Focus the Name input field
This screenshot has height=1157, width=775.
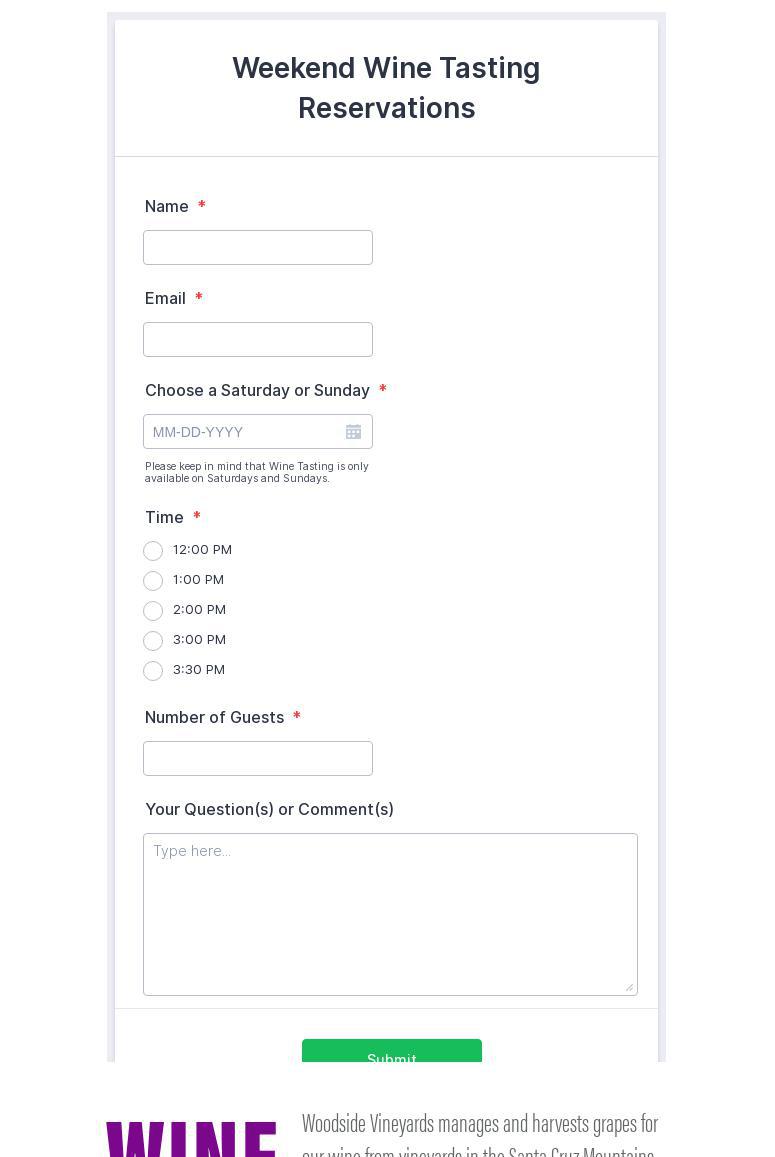258,248
